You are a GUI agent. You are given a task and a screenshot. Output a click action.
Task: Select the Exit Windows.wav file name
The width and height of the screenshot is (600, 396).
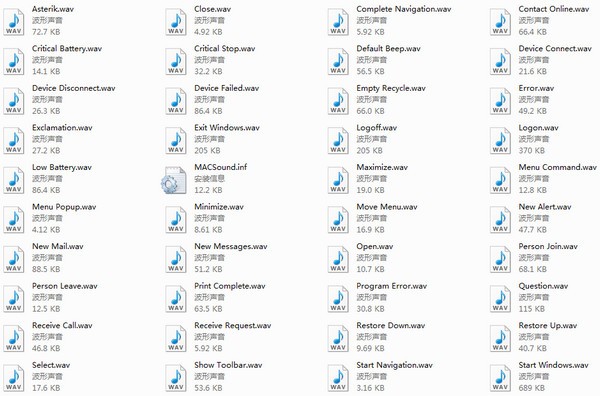[227, 128]
